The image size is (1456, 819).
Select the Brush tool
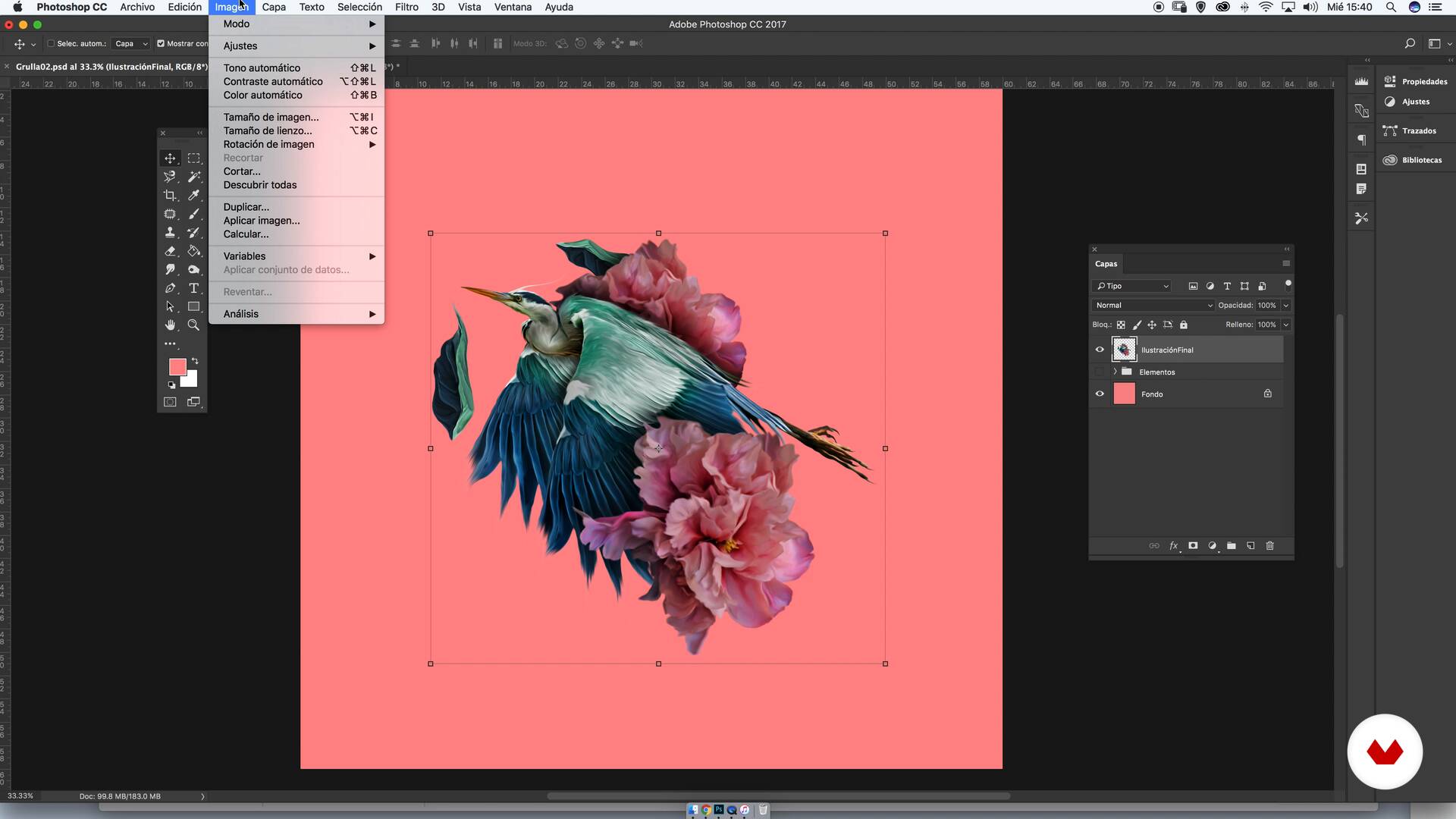(x=194, y=214)
